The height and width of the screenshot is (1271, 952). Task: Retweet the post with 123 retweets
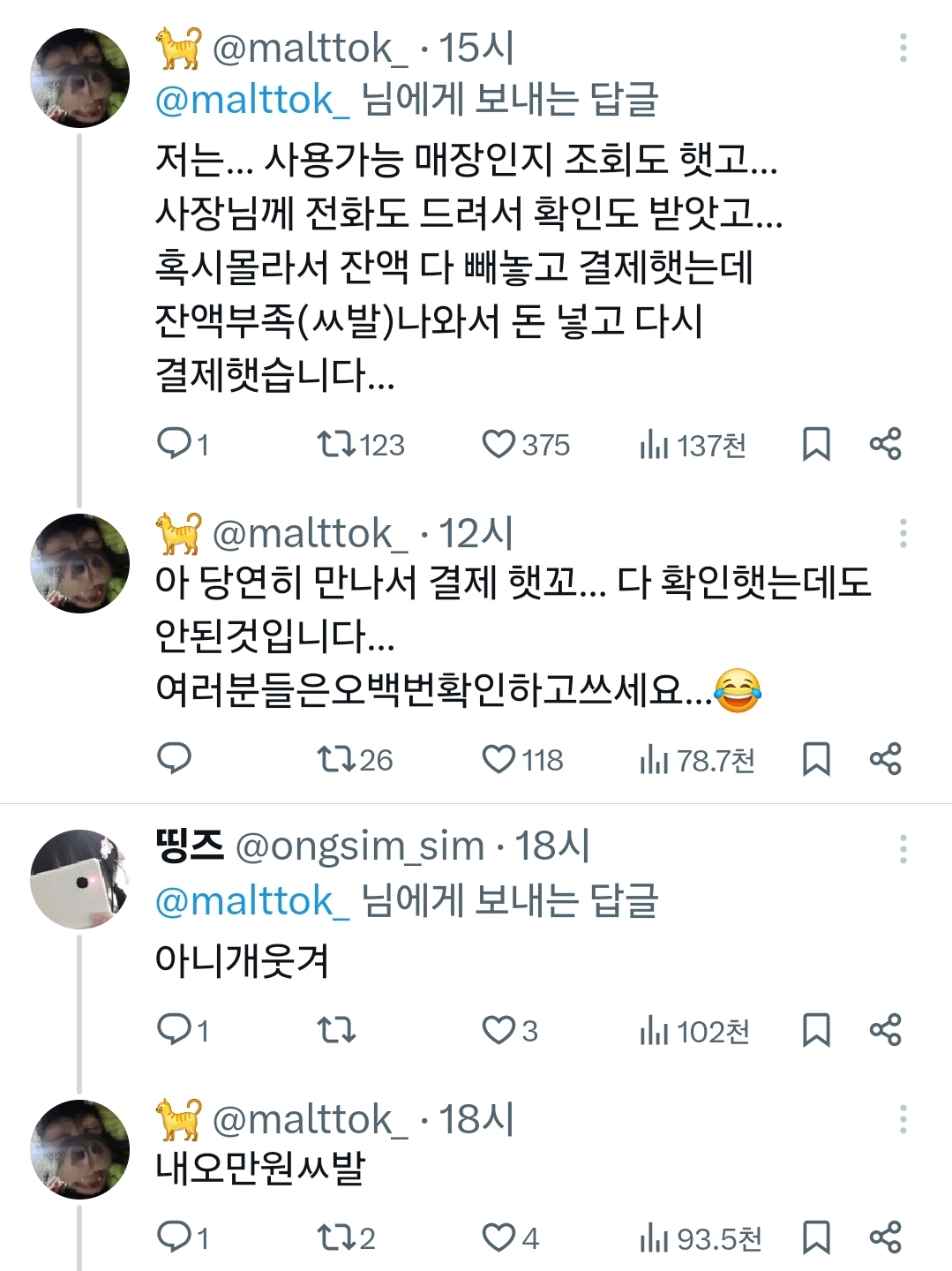click(336, 444)
